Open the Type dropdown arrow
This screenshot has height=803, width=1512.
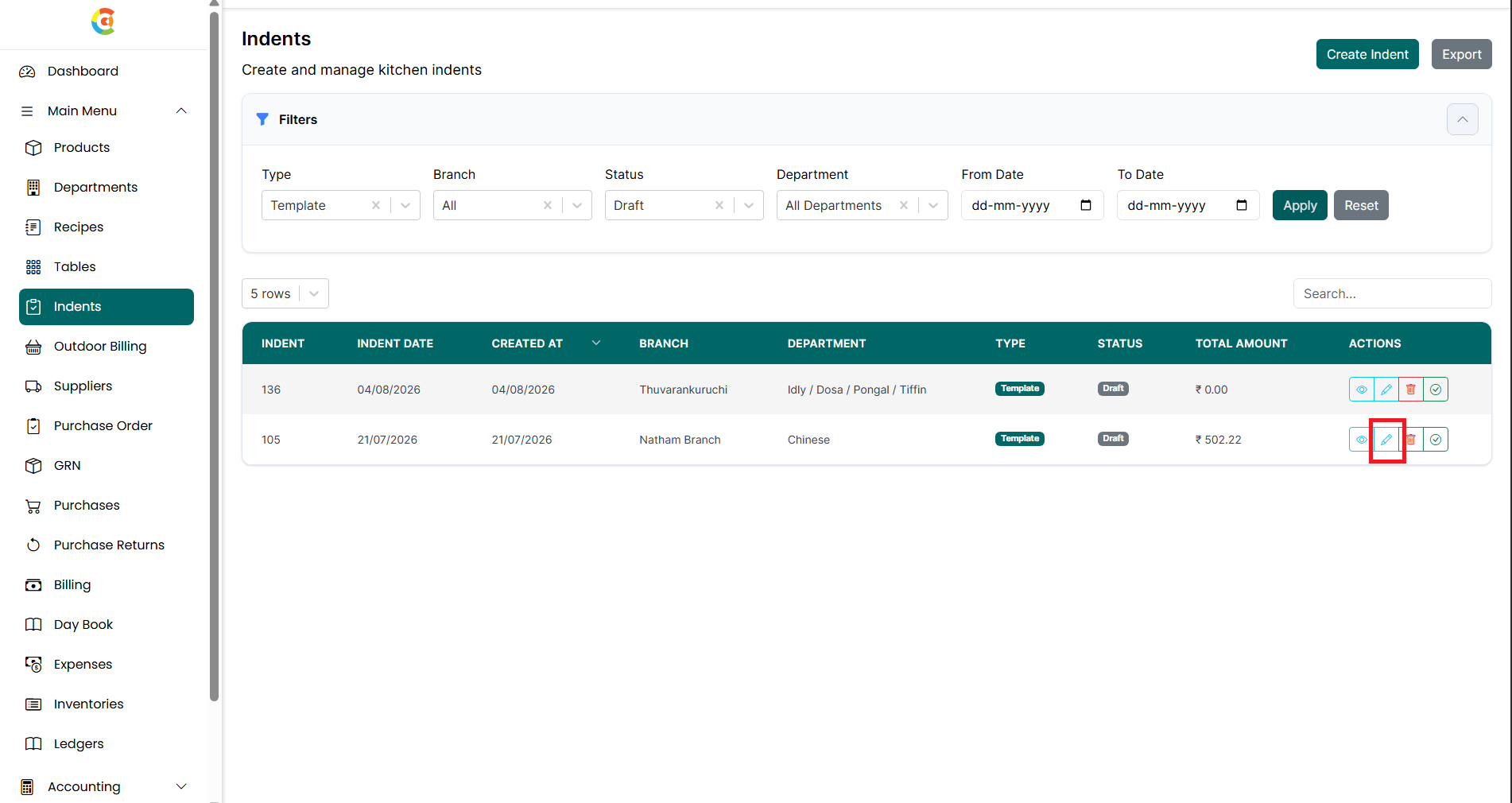pos(405,205)
